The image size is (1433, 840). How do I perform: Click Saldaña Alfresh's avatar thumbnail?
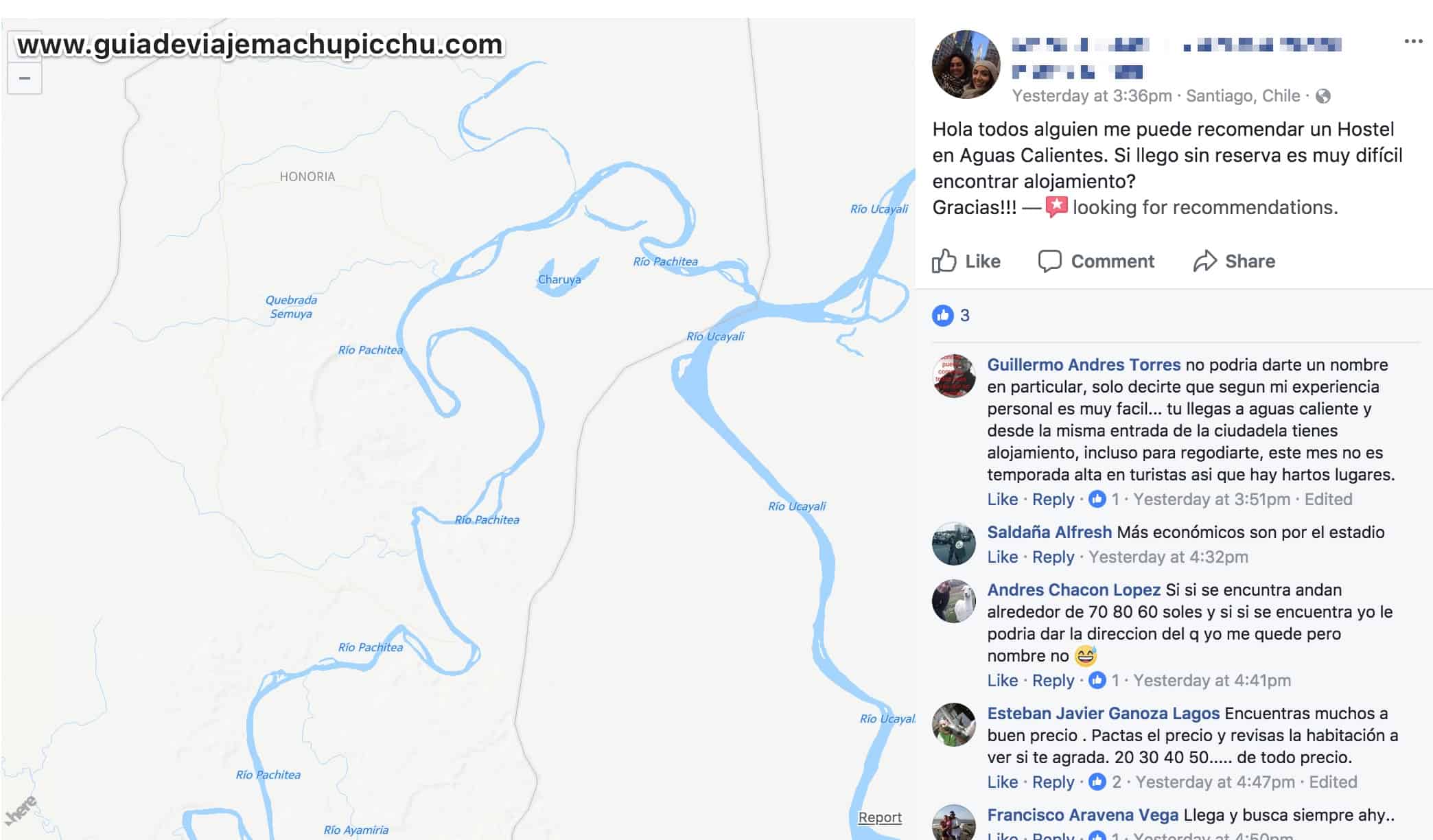[953, 544]
